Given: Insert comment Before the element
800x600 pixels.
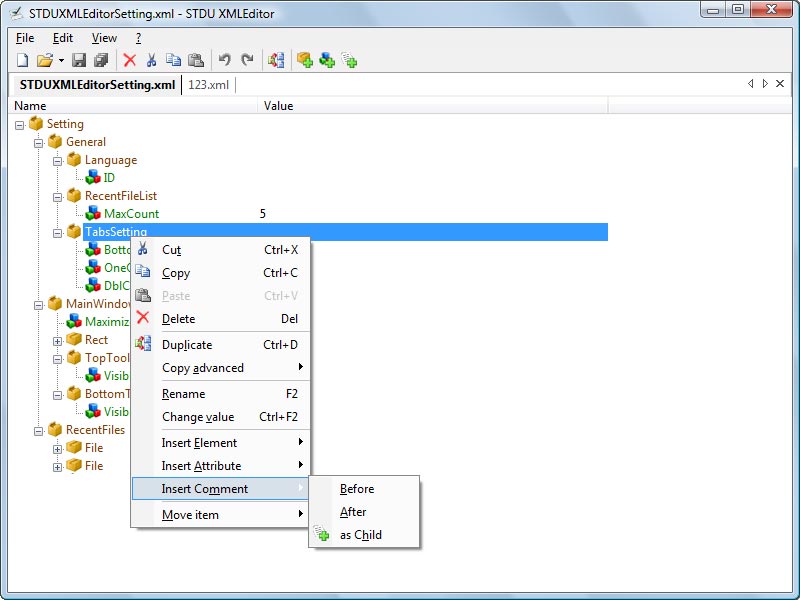Looking at the screenshot, I should [364, 489].
